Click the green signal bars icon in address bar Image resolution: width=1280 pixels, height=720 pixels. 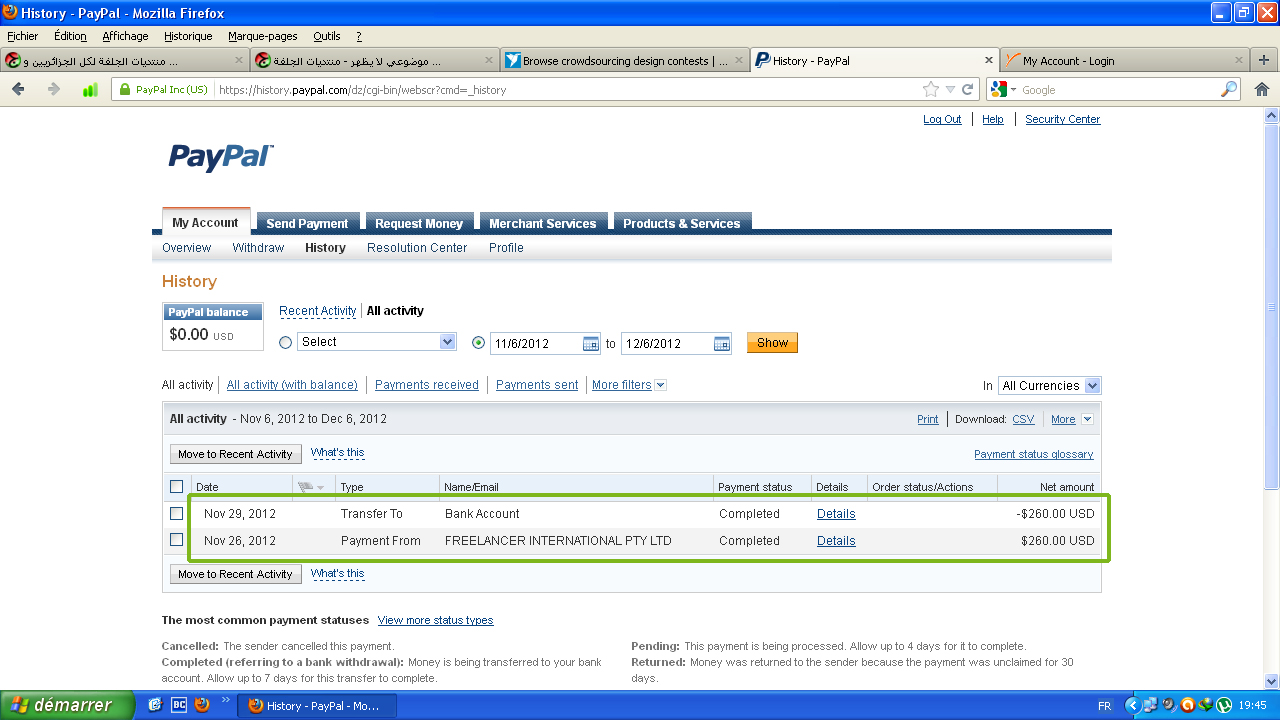[x=90, y=89]
